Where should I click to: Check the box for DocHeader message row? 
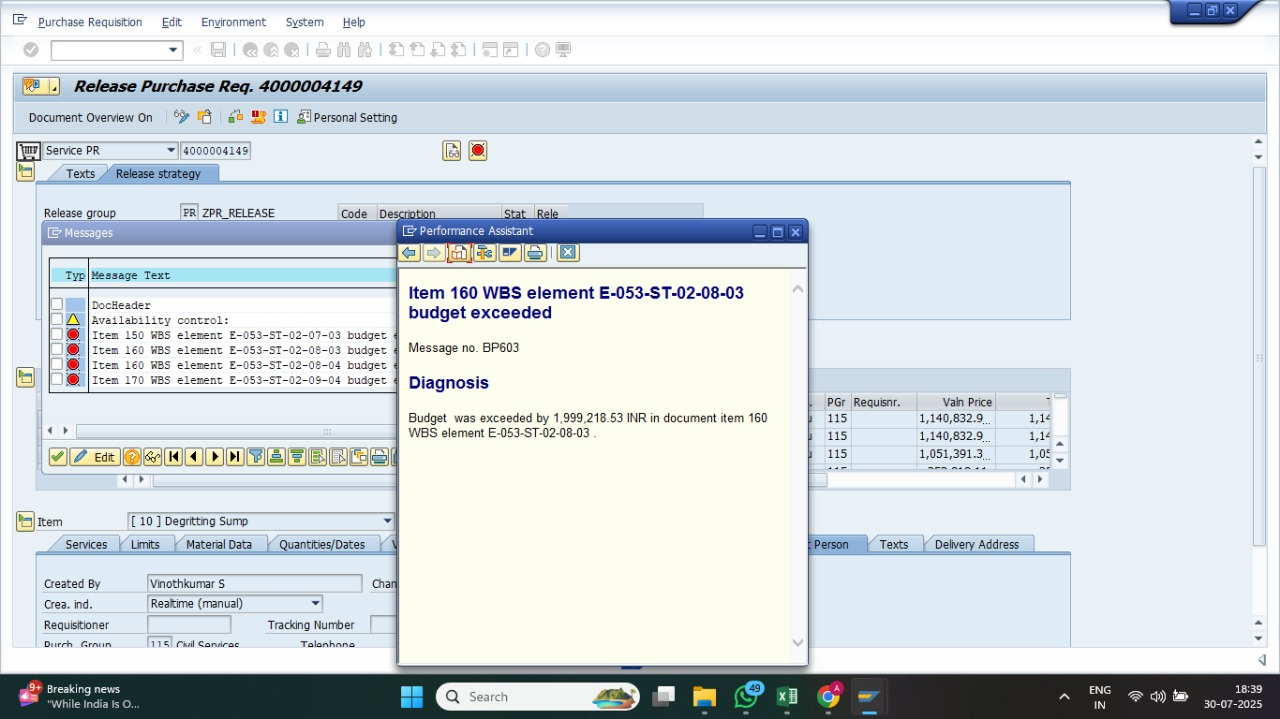(x=57, y=305)
